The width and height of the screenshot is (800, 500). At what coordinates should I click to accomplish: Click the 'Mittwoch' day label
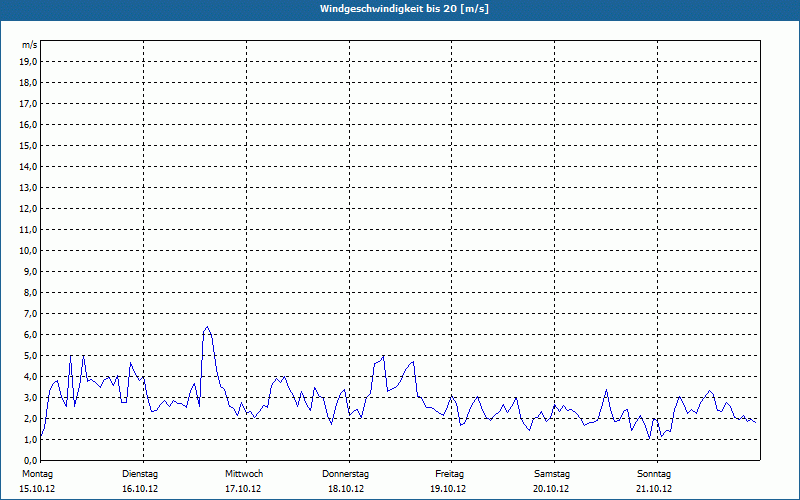(x=244, y=474)
